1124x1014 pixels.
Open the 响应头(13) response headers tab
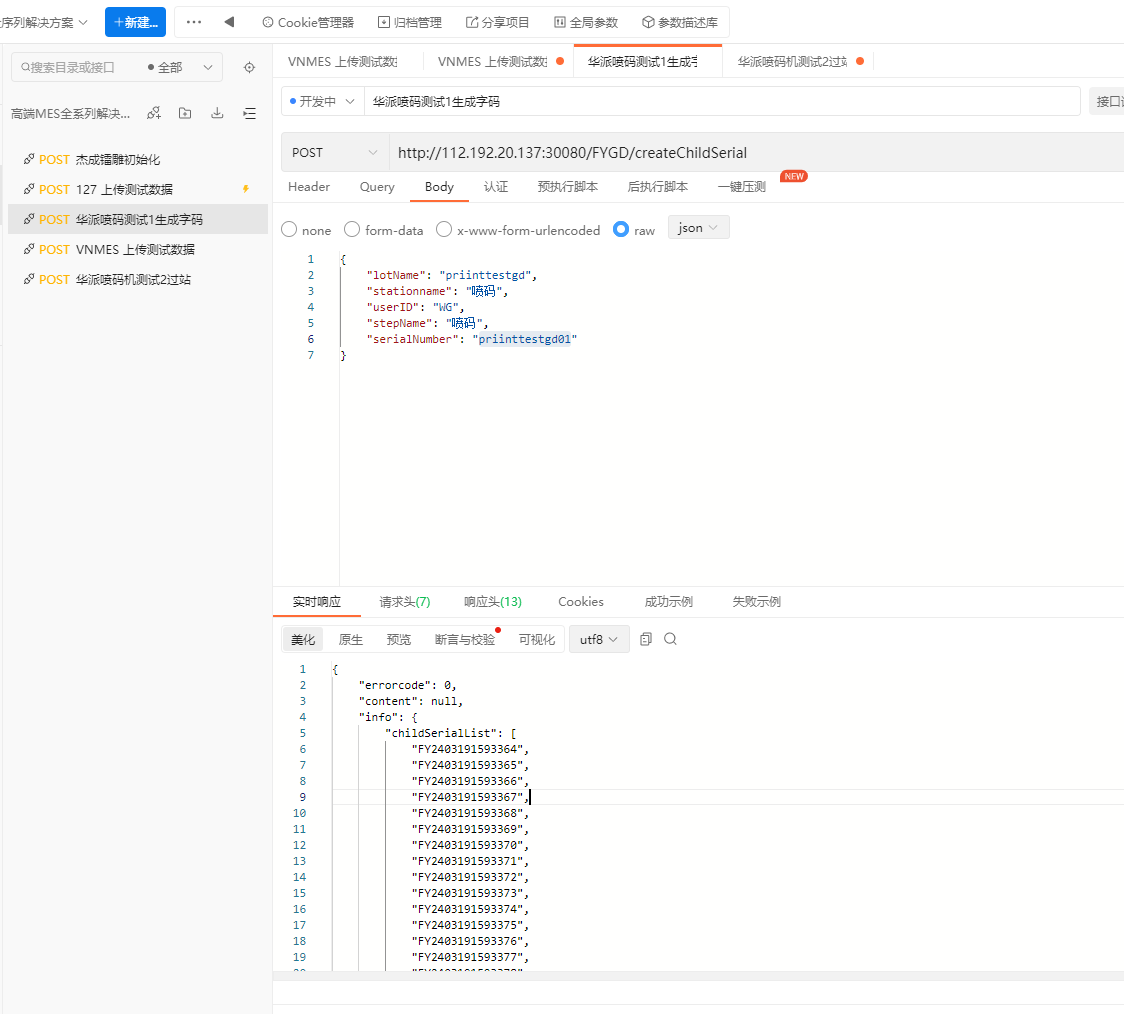(x=493, y=602)
